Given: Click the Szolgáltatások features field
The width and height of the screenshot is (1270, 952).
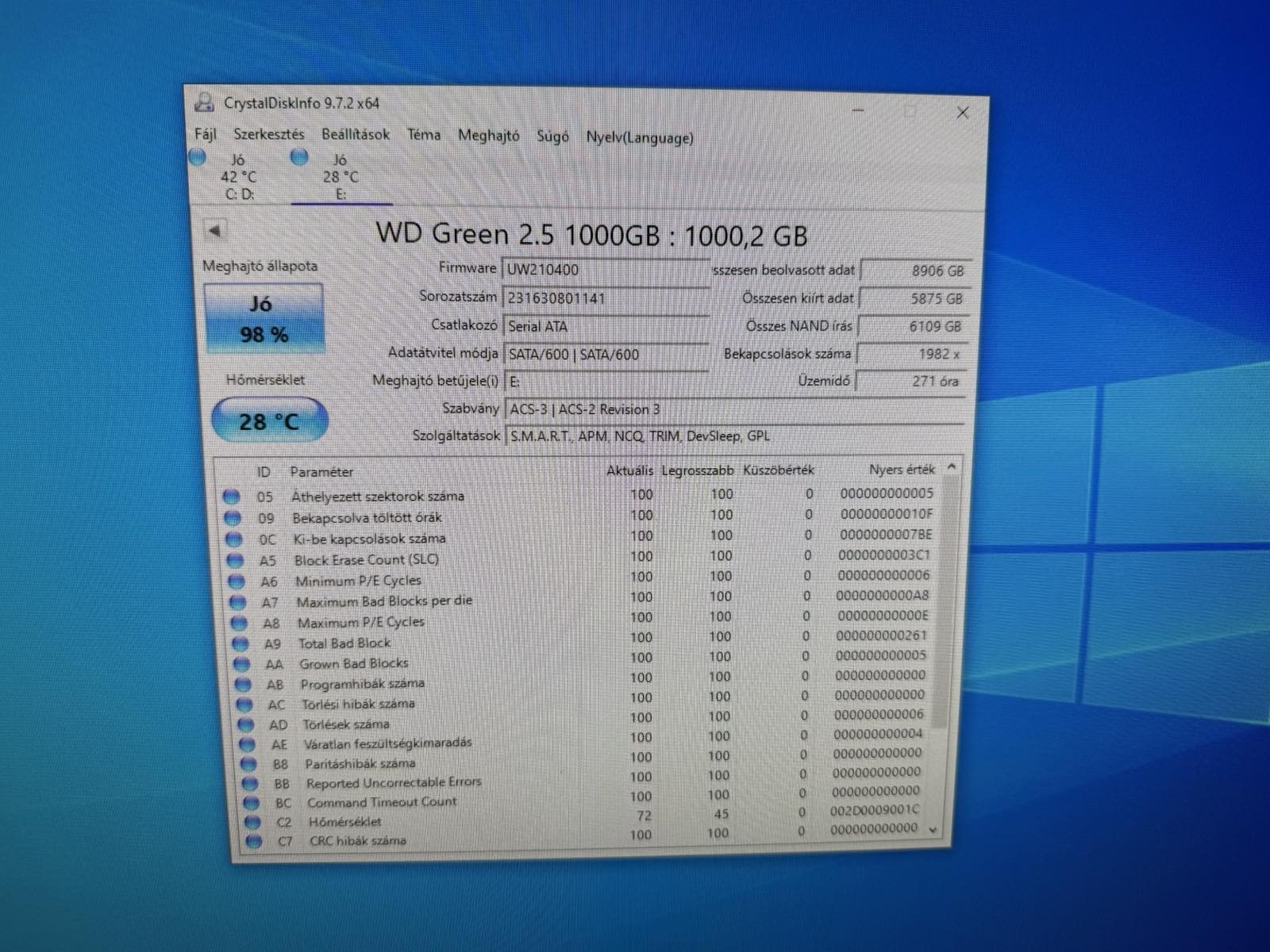Looking at the screenshot, I should 735,436.
